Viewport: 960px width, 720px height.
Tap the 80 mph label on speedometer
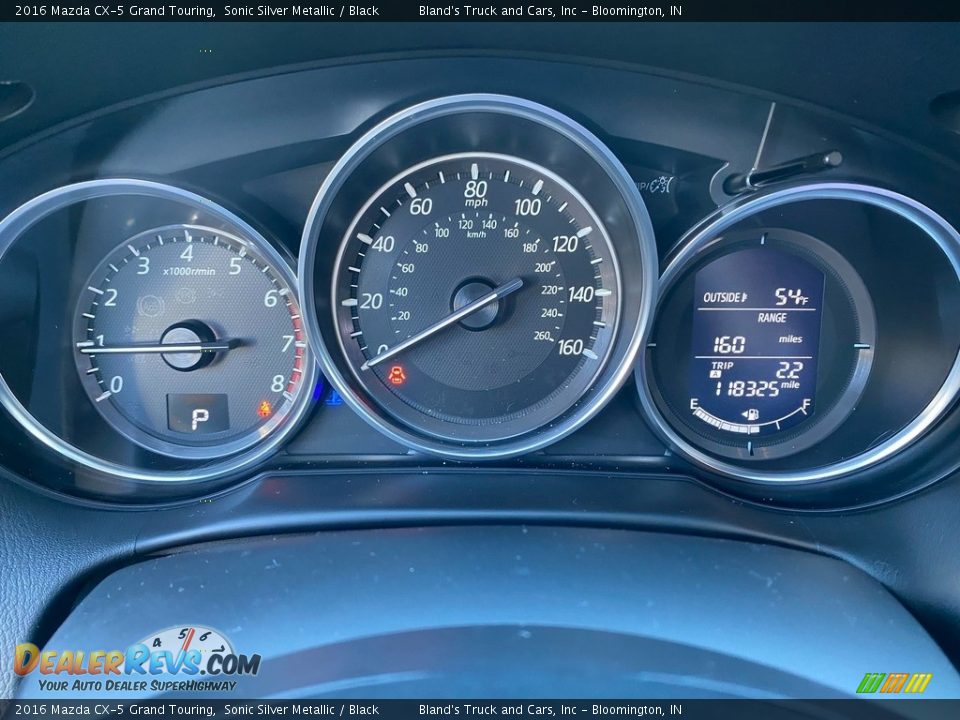click(476, 189)
